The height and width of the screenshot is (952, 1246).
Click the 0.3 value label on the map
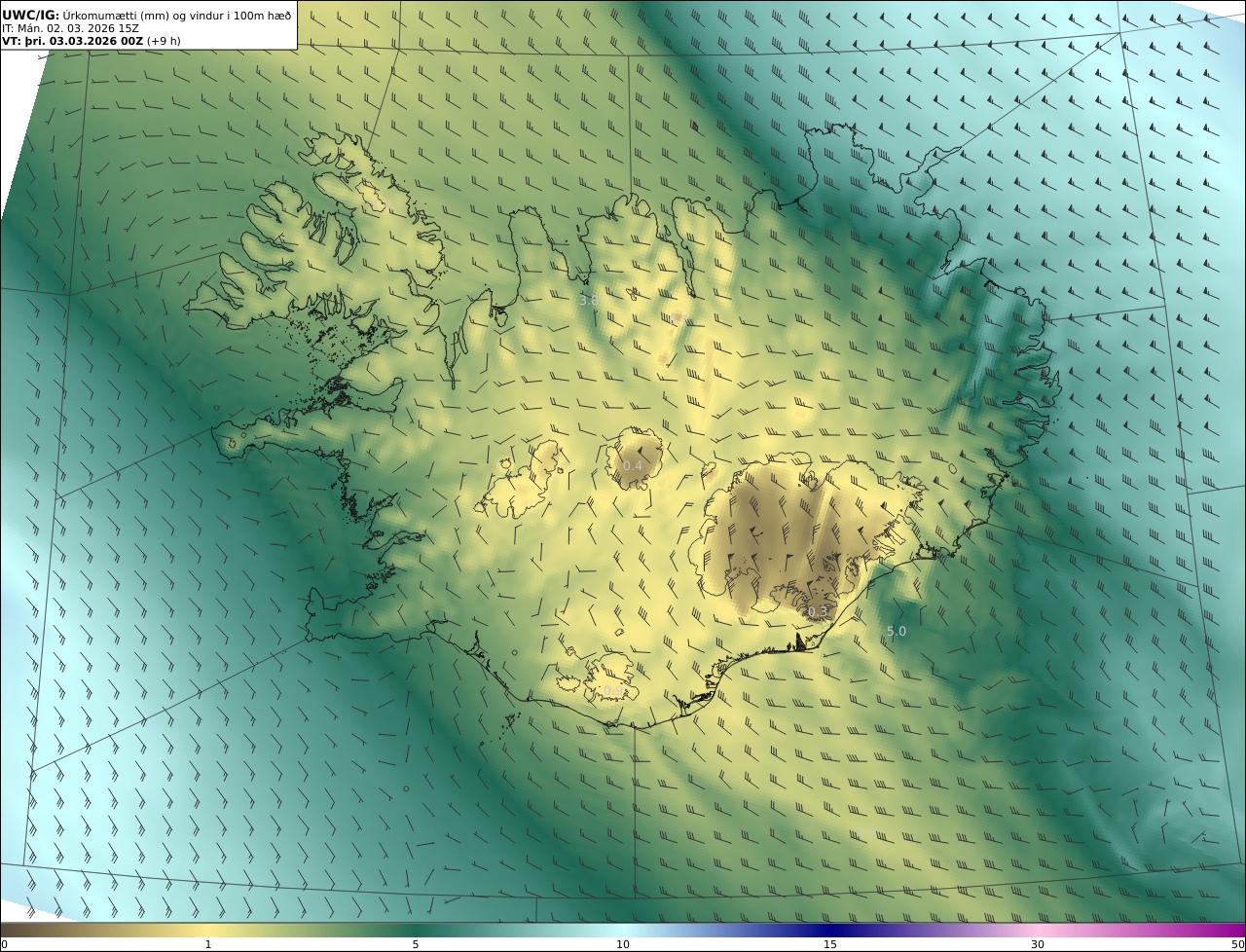coord(817,611)
